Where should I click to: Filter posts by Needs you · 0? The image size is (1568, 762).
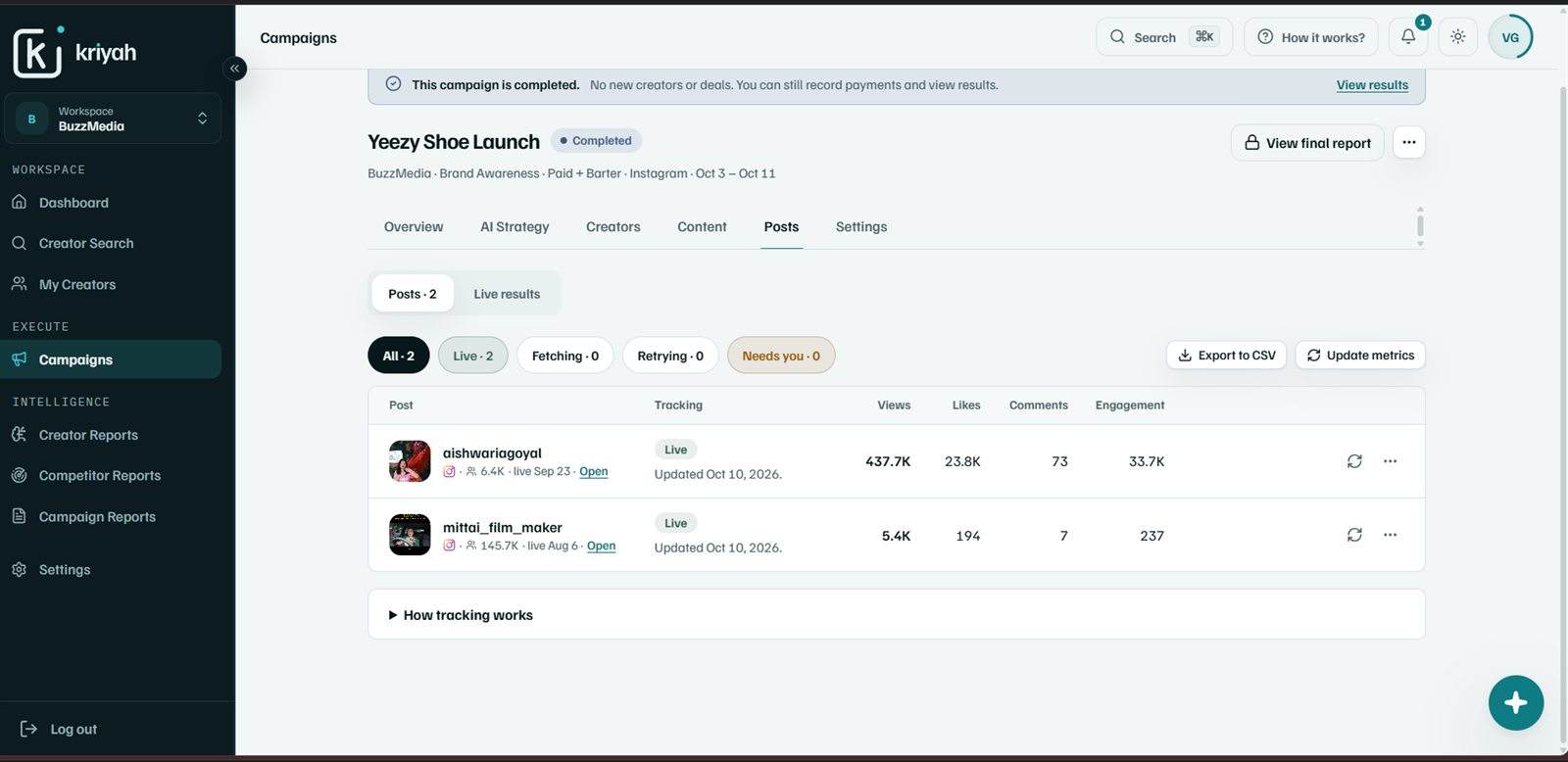tap(781, 356)
